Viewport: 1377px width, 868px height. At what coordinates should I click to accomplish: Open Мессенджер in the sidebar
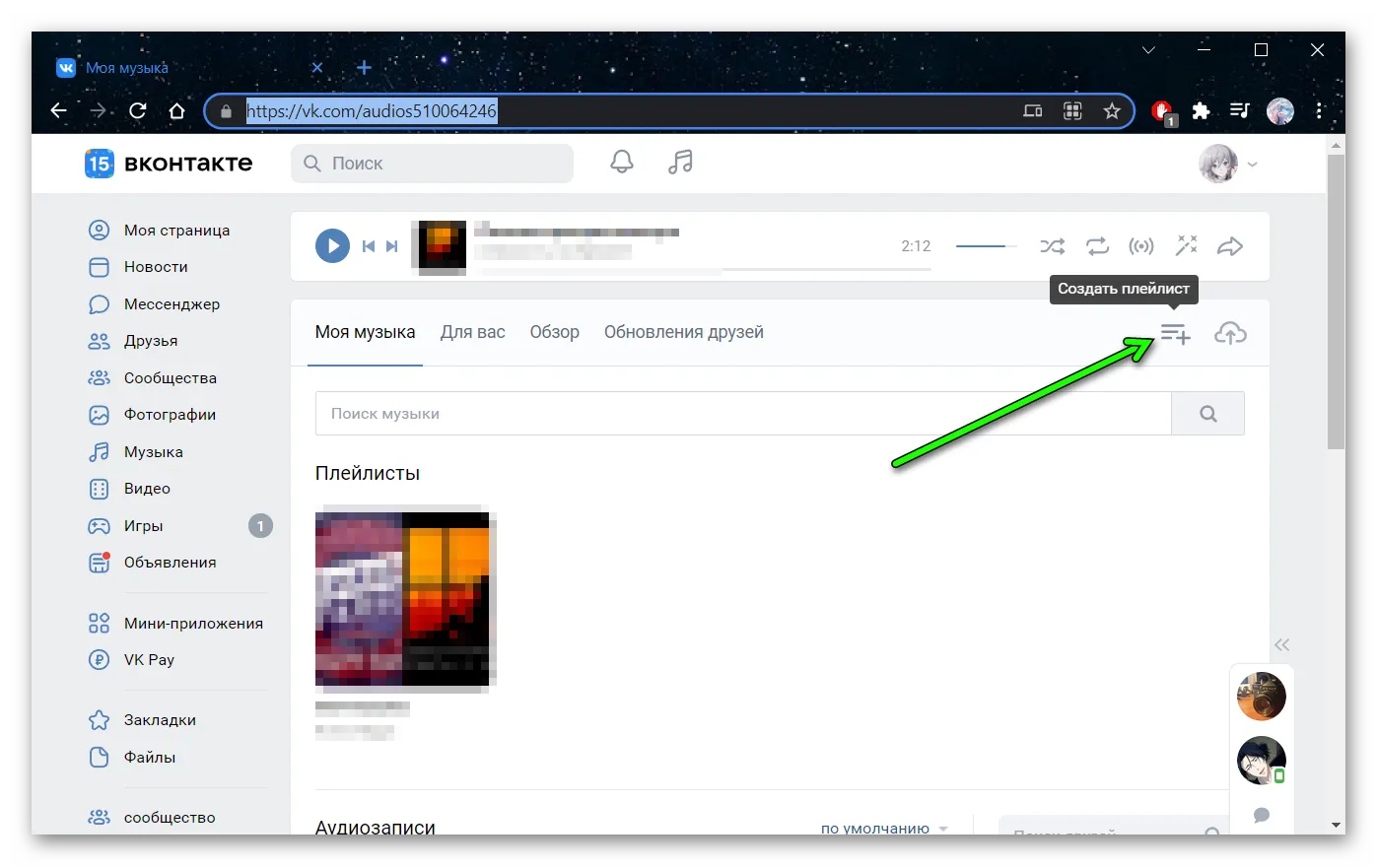pyautogui.click(x=172, y=304)
